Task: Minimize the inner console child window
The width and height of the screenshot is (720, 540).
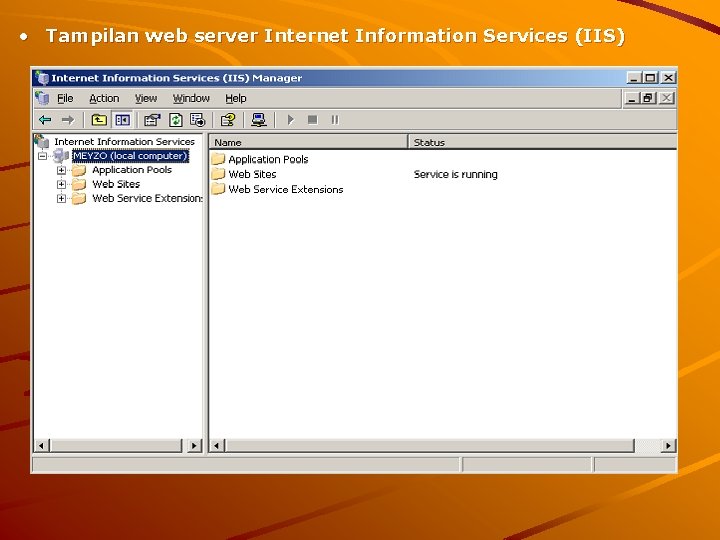Action: click(632, 98)
